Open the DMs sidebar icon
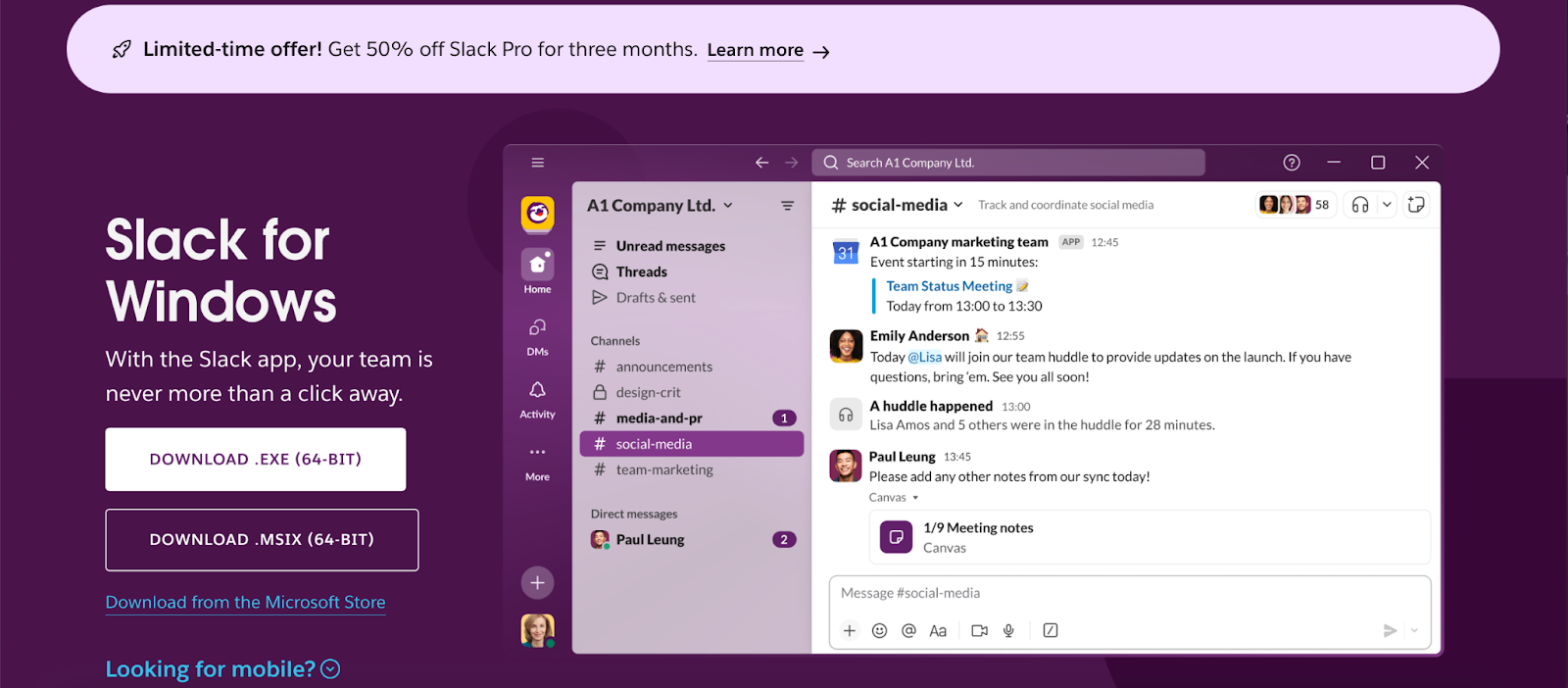This screenshot has height=688, width=1568. (537, 327)
